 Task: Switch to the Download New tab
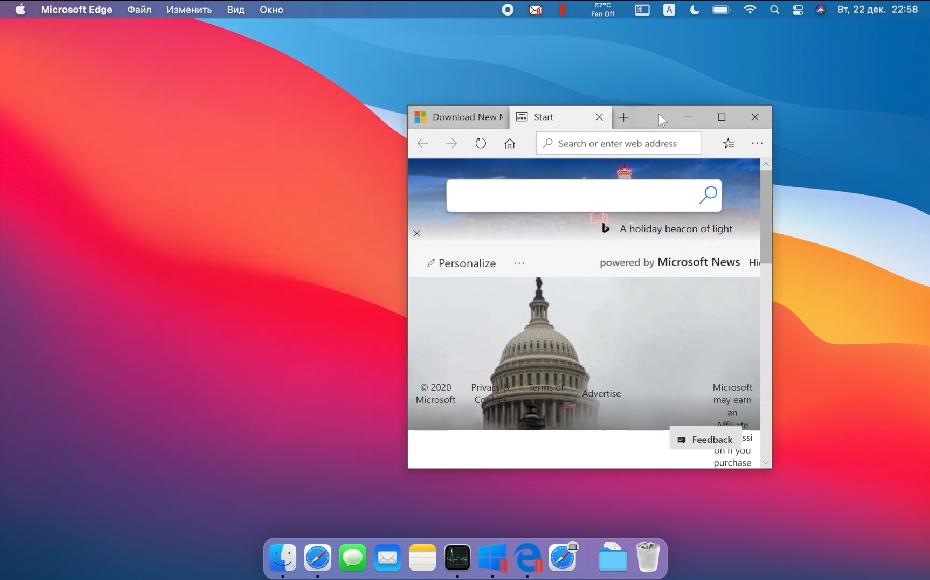click(458, 118)
